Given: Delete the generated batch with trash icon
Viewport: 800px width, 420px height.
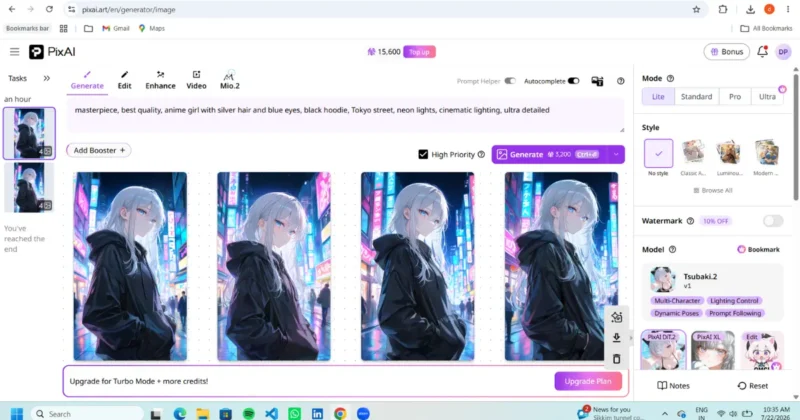Looking at the screenshot, I should (x=616, y=359).
